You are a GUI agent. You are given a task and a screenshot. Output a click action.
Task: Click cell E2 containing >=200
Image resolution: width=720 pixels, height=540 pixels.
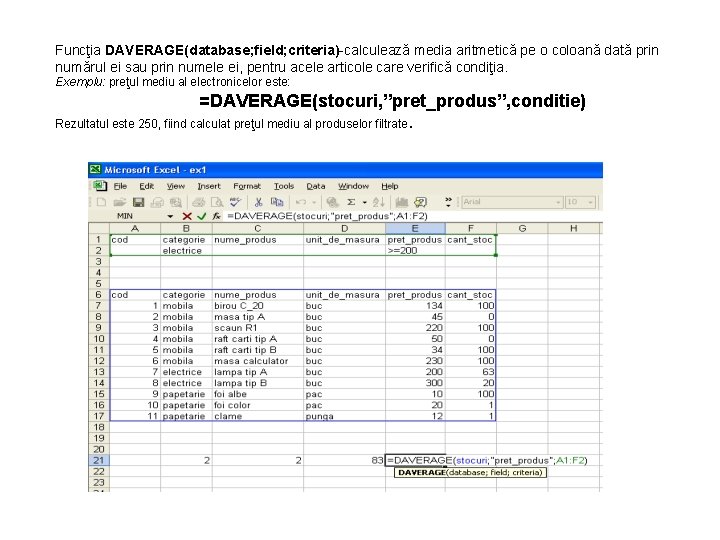point(415,250)
